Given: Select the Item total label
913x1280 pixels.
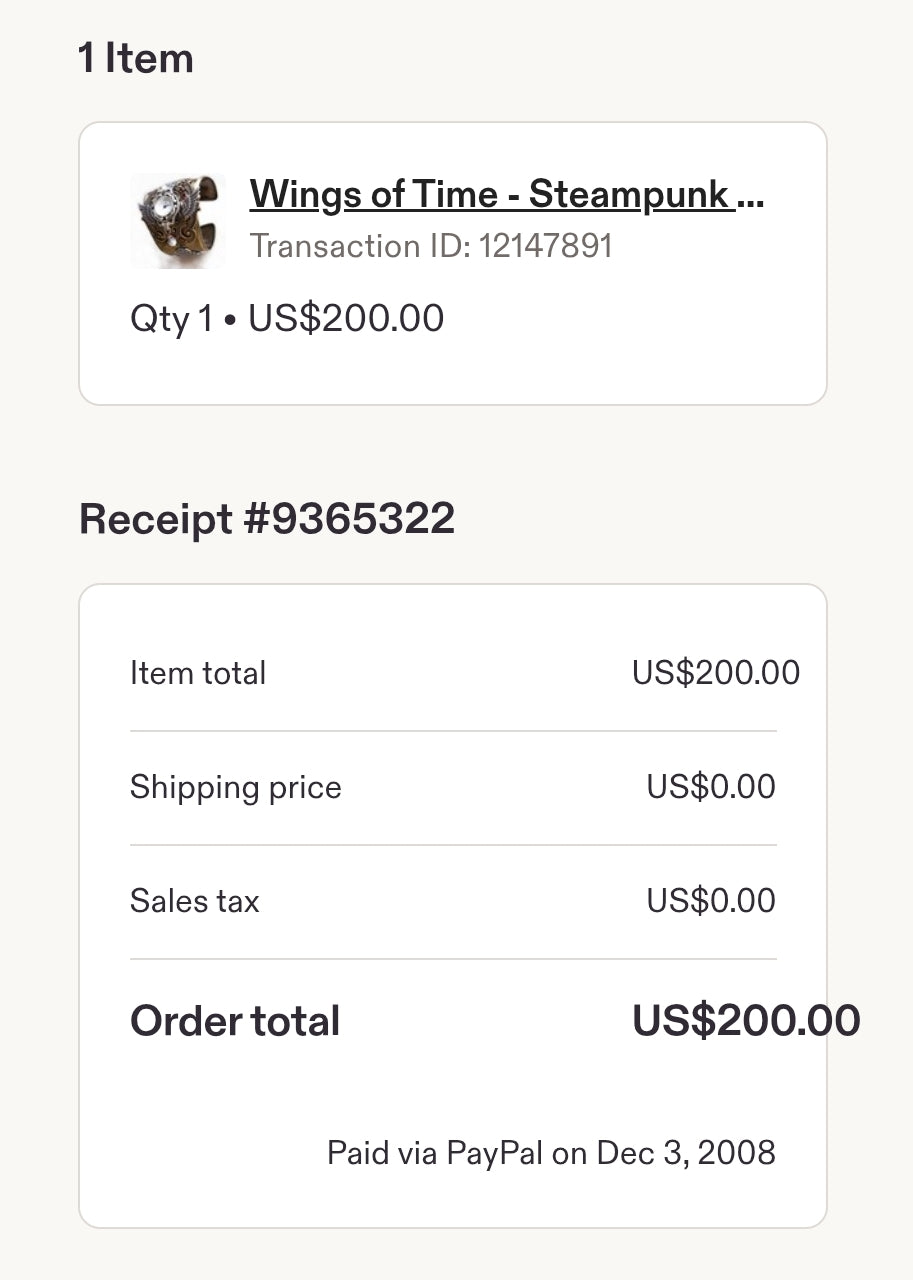Looking at the screenshot, I should [x=198, y=673].
